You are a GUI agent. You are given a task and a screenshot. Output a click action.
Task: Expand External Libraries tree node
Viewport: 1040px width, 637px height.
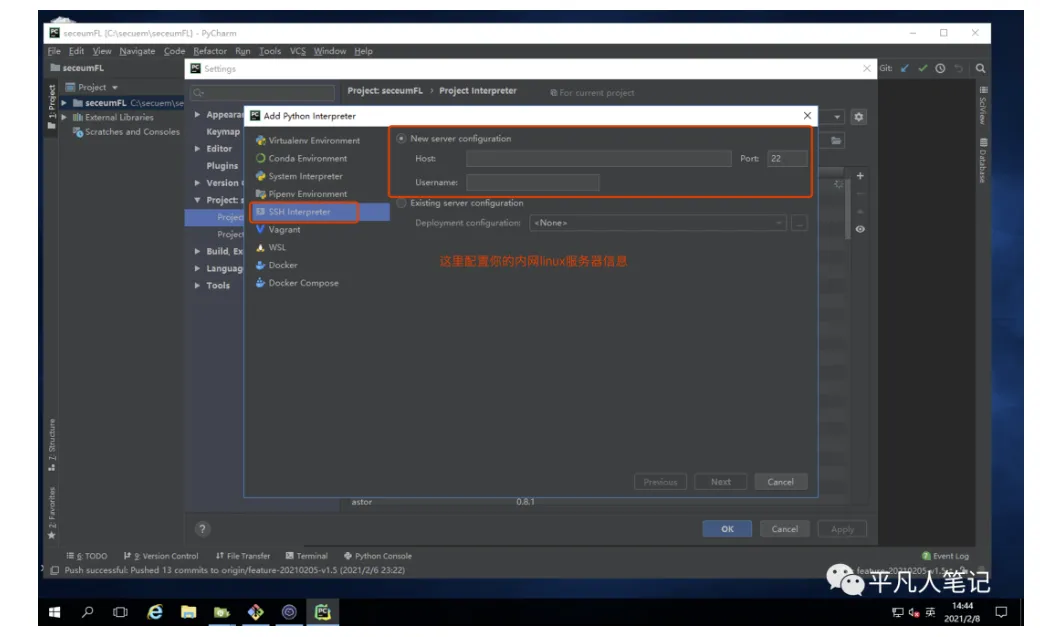[64, 117]
